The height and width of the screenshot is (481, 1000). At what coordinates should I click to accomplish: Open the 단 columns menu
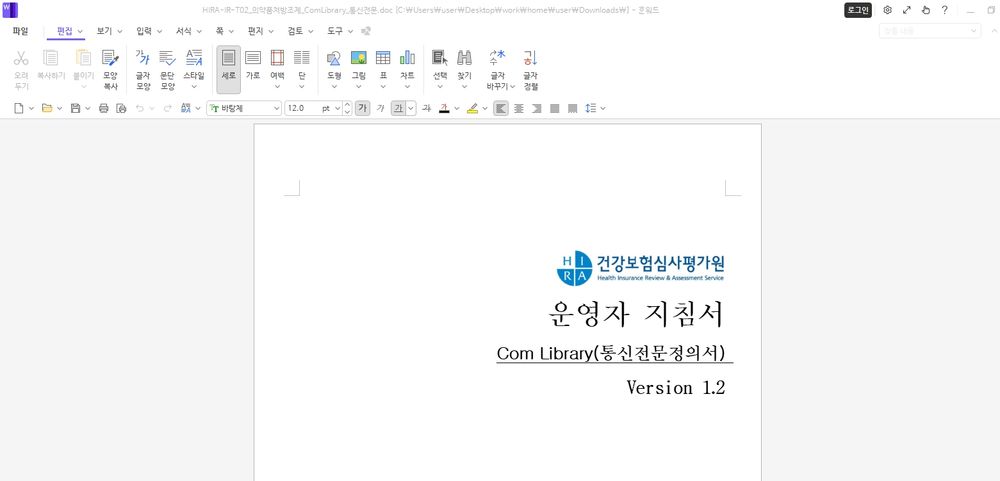302,70
